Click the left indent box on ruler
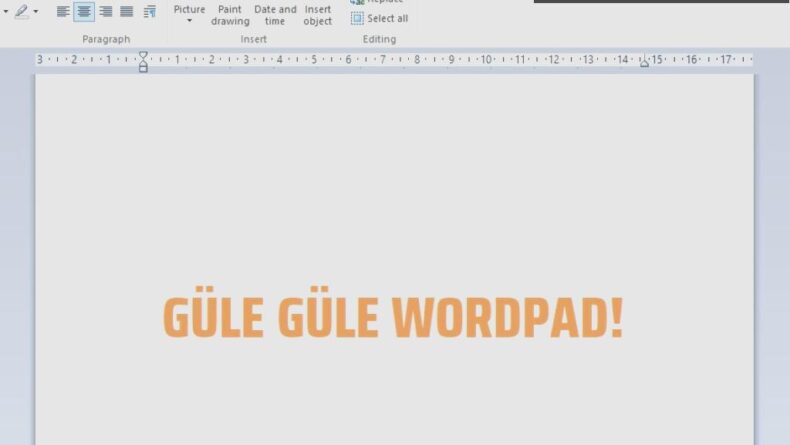Image resolution: width=790 pixels, height=445 pixels. 143,68
